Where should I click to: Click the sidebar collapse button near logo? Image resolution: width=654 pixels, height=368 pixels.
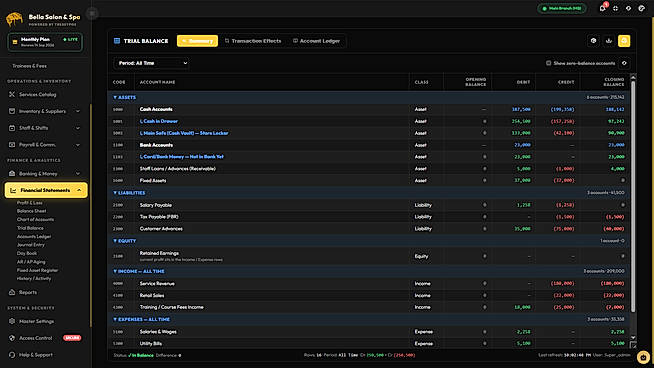coord(92,13)
